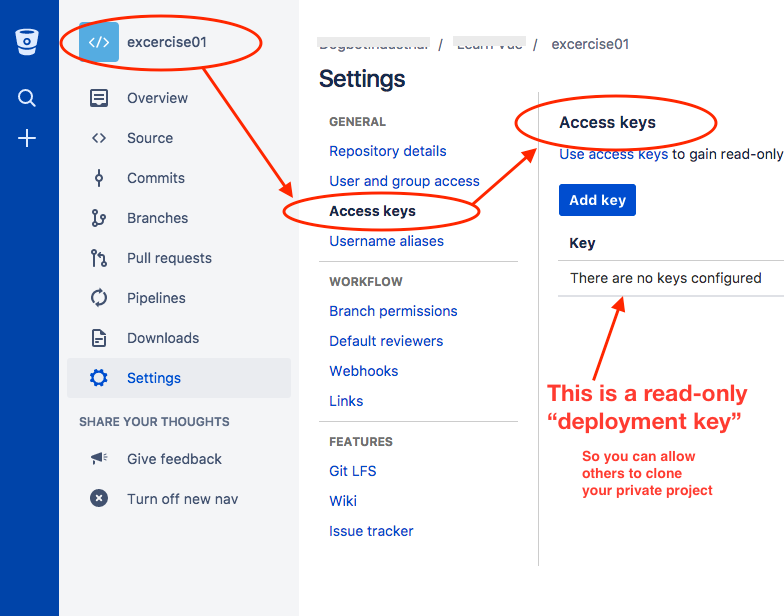Click SHARE YOUR THOUGHTS heading

154,422
